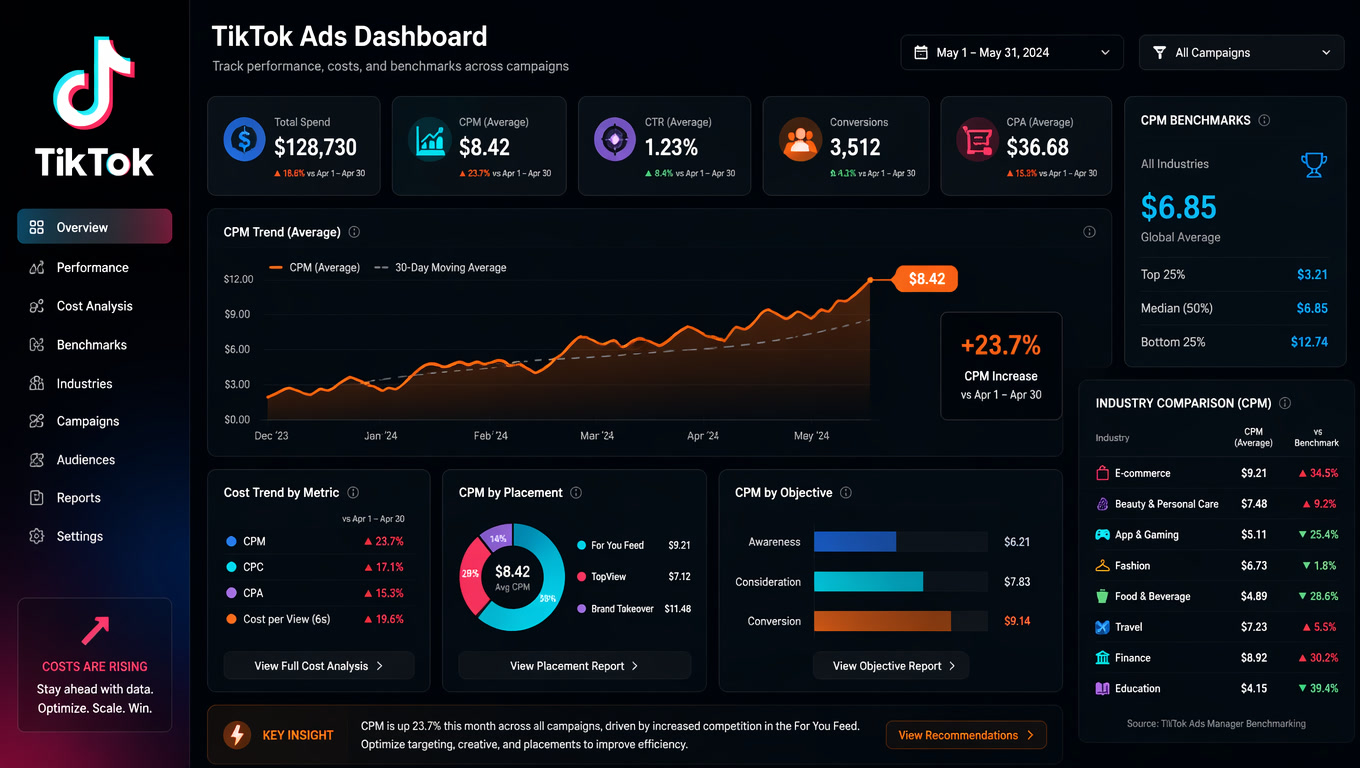Click View Placement Report button
Image resolution: width=1360 pixels, height=768 pixels.
[574, 666]
